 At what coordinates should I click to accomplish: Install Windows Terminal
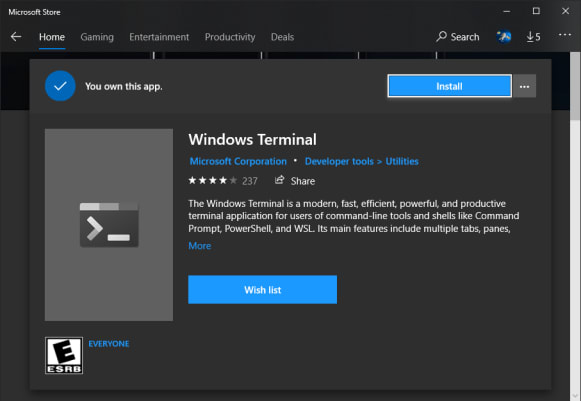pos(449,86)
